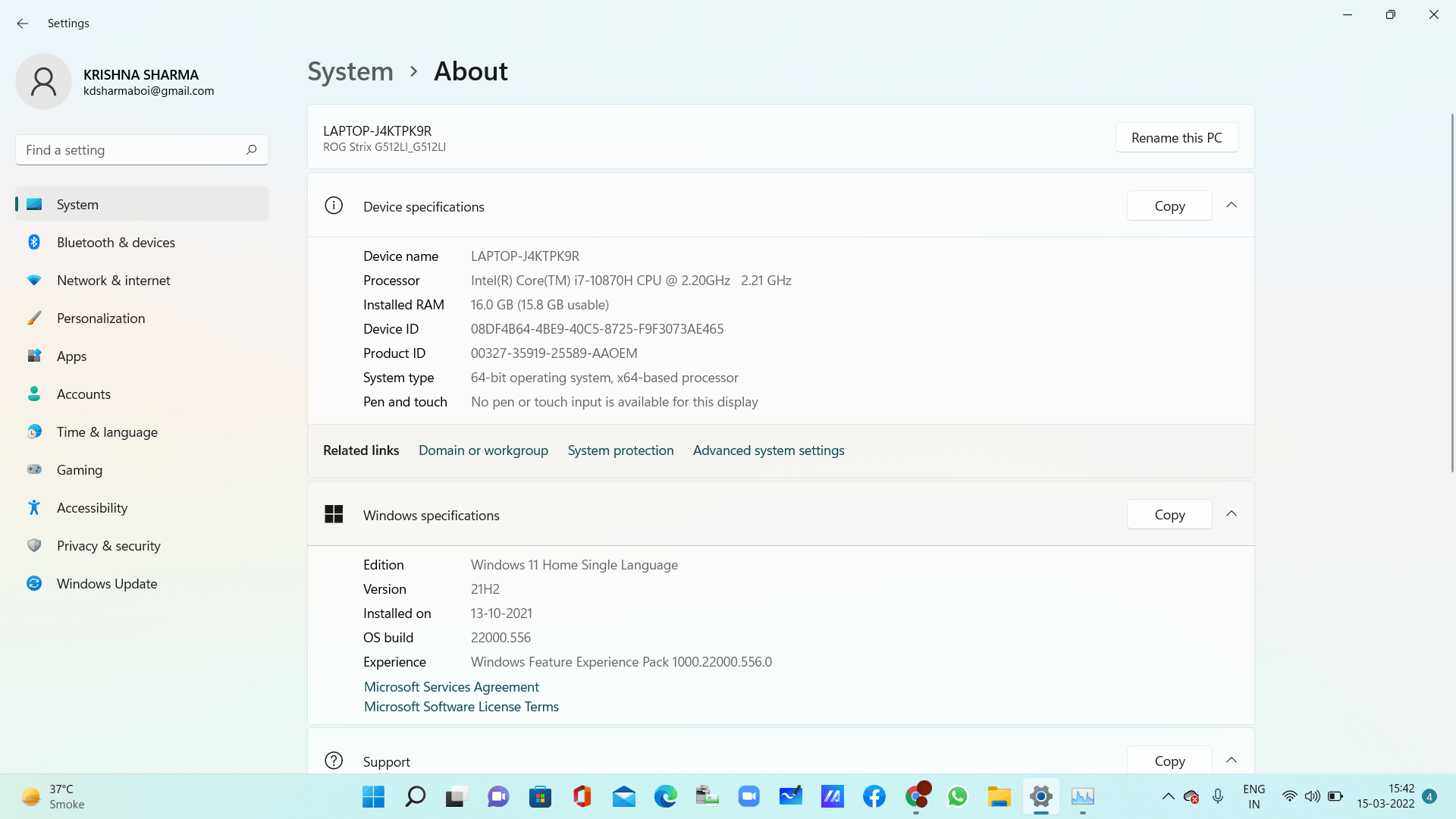This screenshot has height=819, width=1456.
Task: Collapse the Support section chevron
Action: (1232, 760)
